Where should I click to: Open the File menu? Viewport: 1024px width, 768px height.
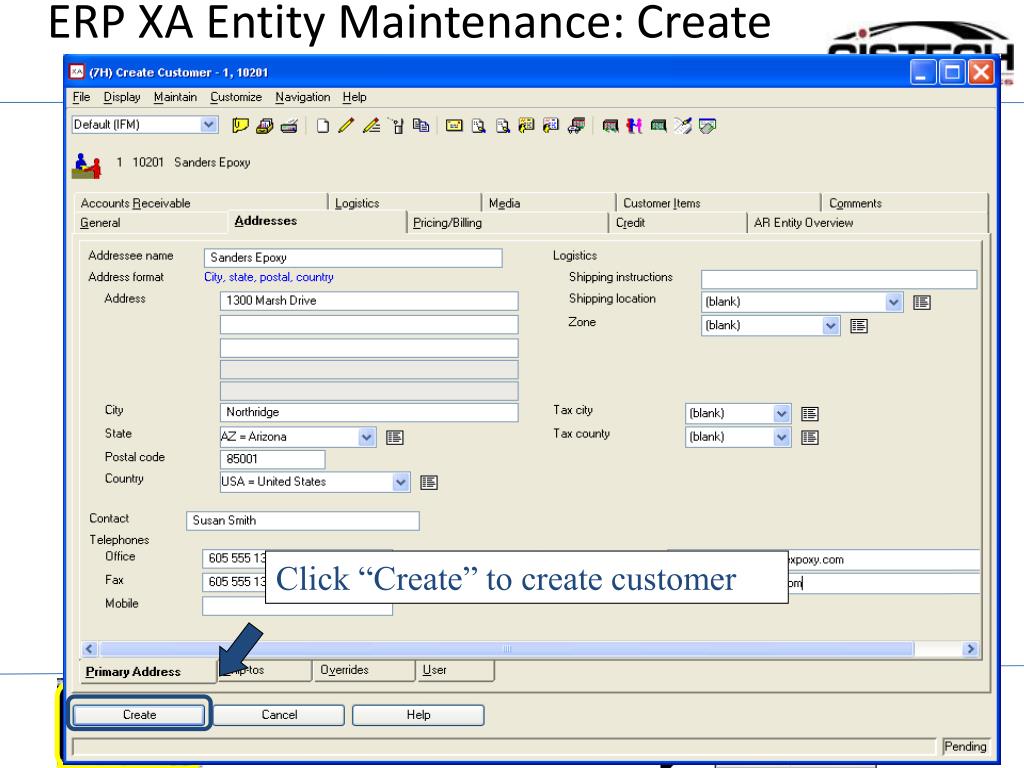pos(81,97)
